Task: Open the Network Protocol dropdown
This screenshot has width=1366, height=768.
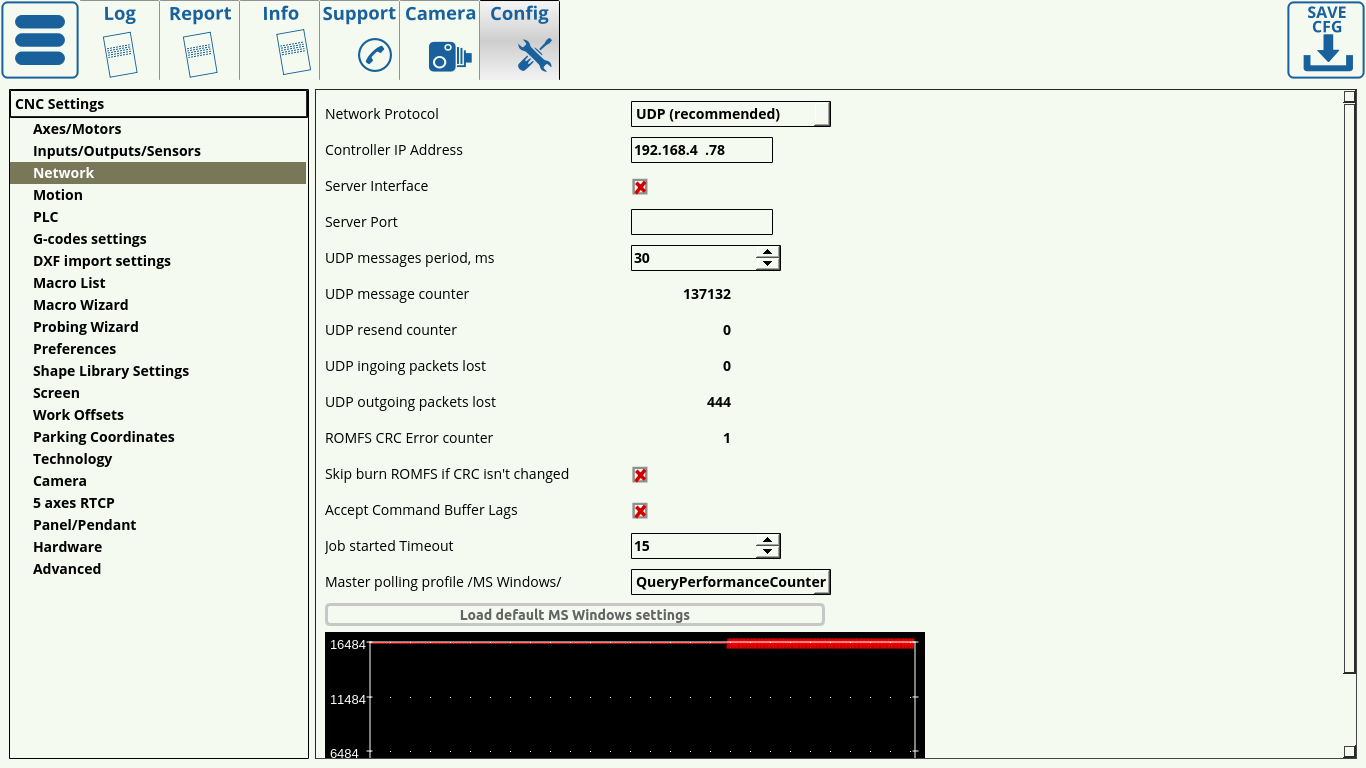Action: [730, 114]
